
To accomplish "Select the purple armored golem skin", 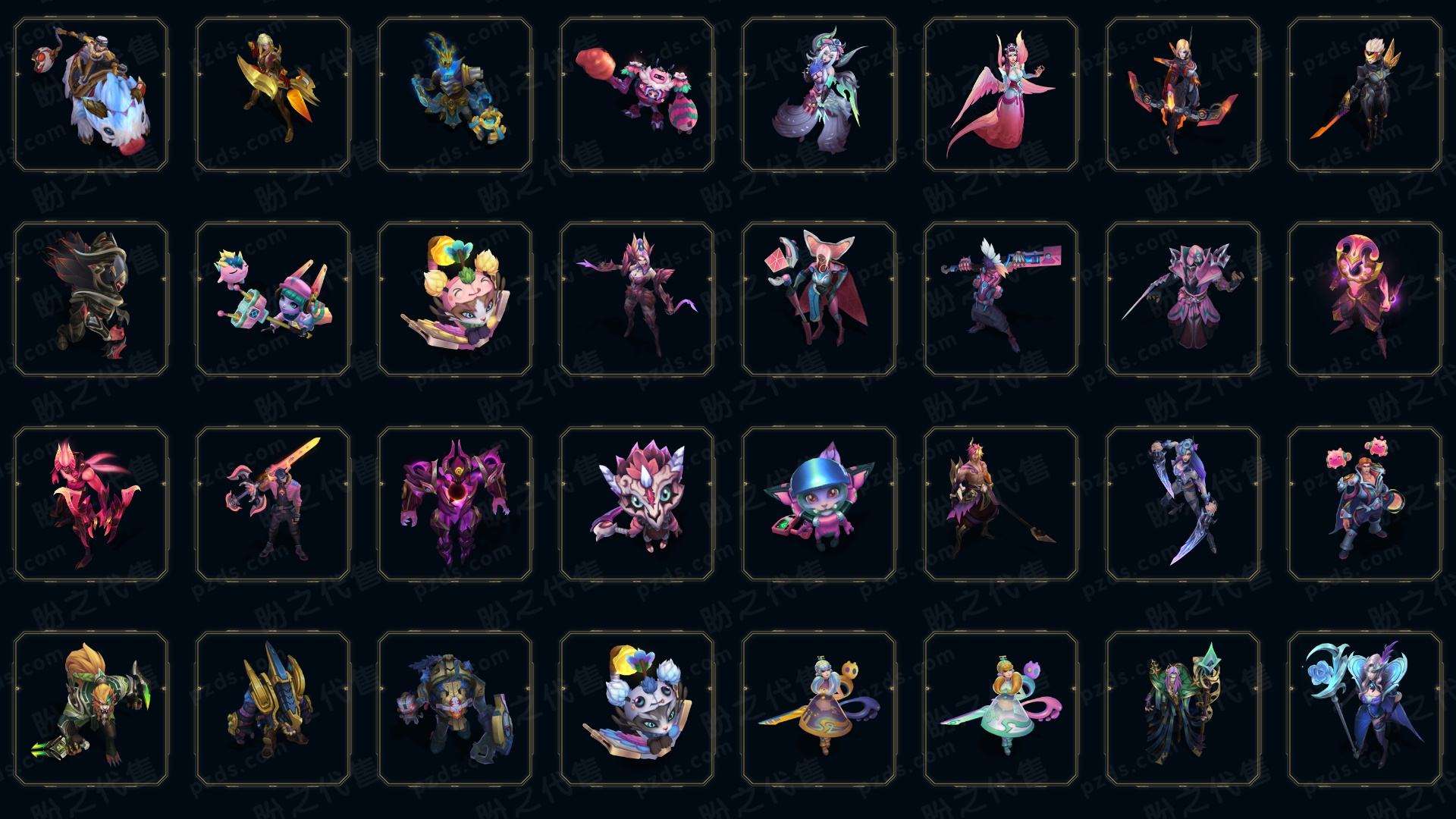I will pyautogui.click(x=455, y=504).
